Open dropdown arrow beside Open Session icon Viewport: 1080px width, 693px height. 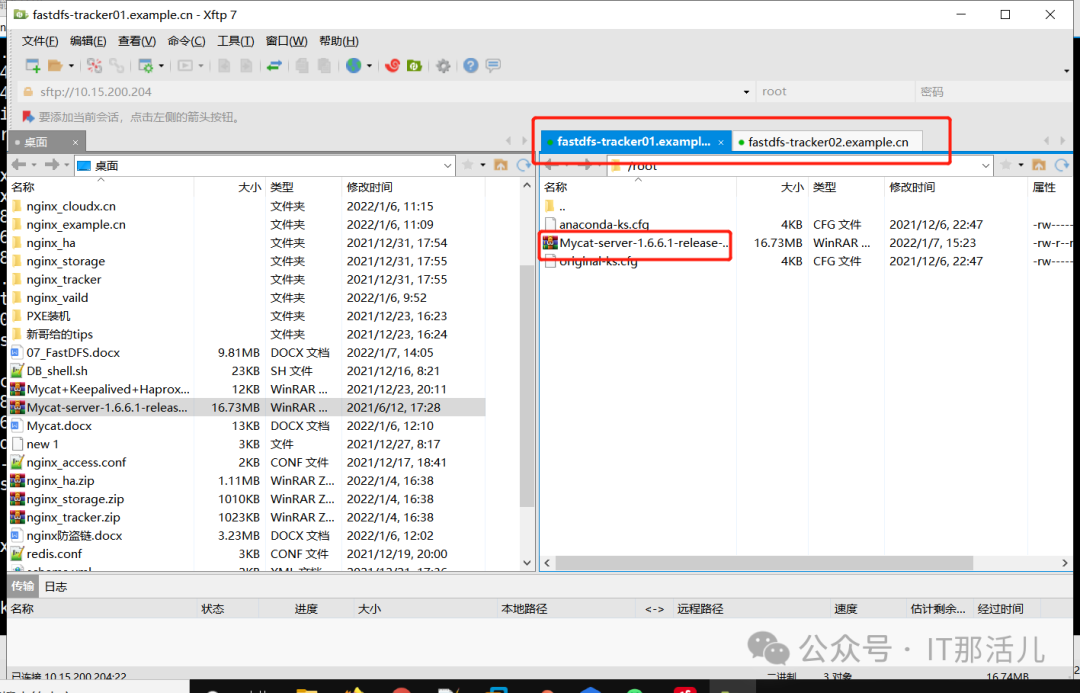point(71,66)
